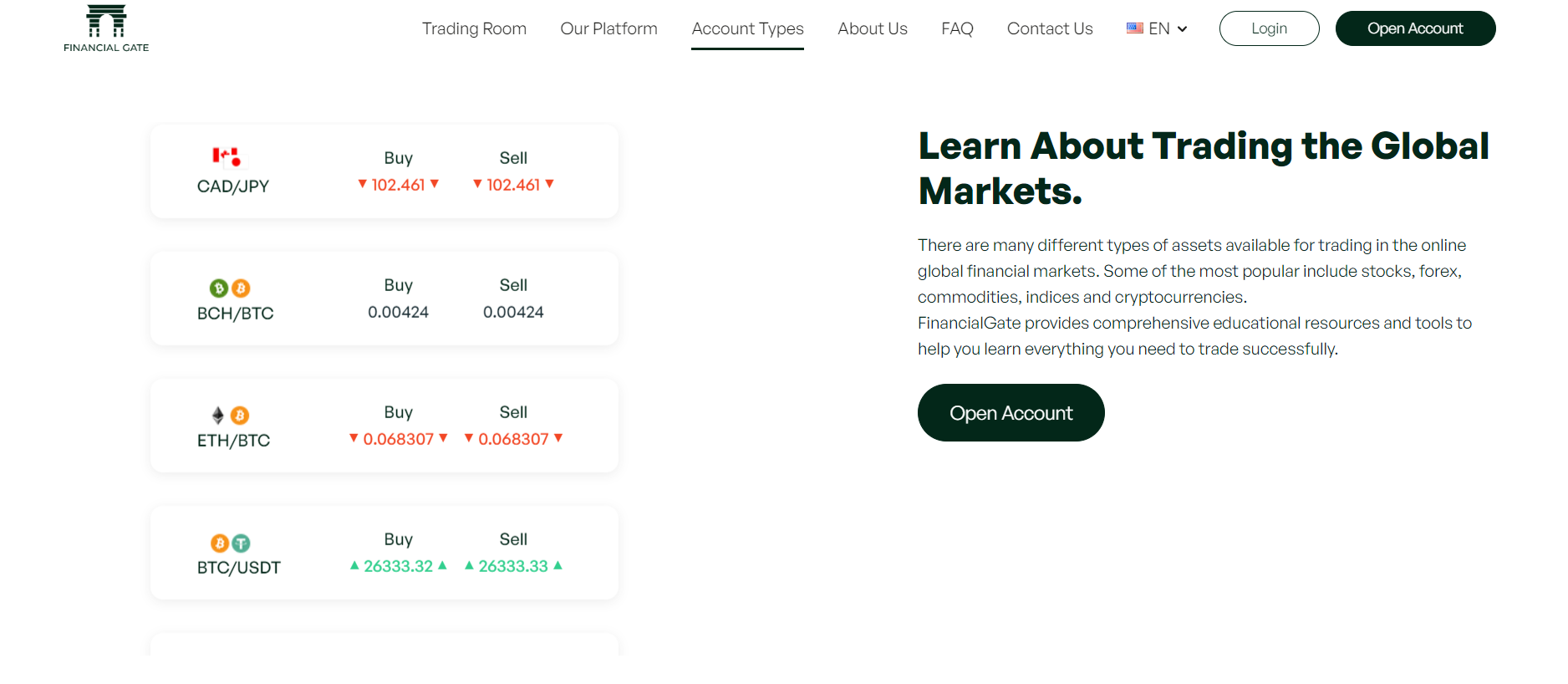Click the ETH/BTC coin pair icon
Viewport: 1568px width, 684px height.
(230, 416)
